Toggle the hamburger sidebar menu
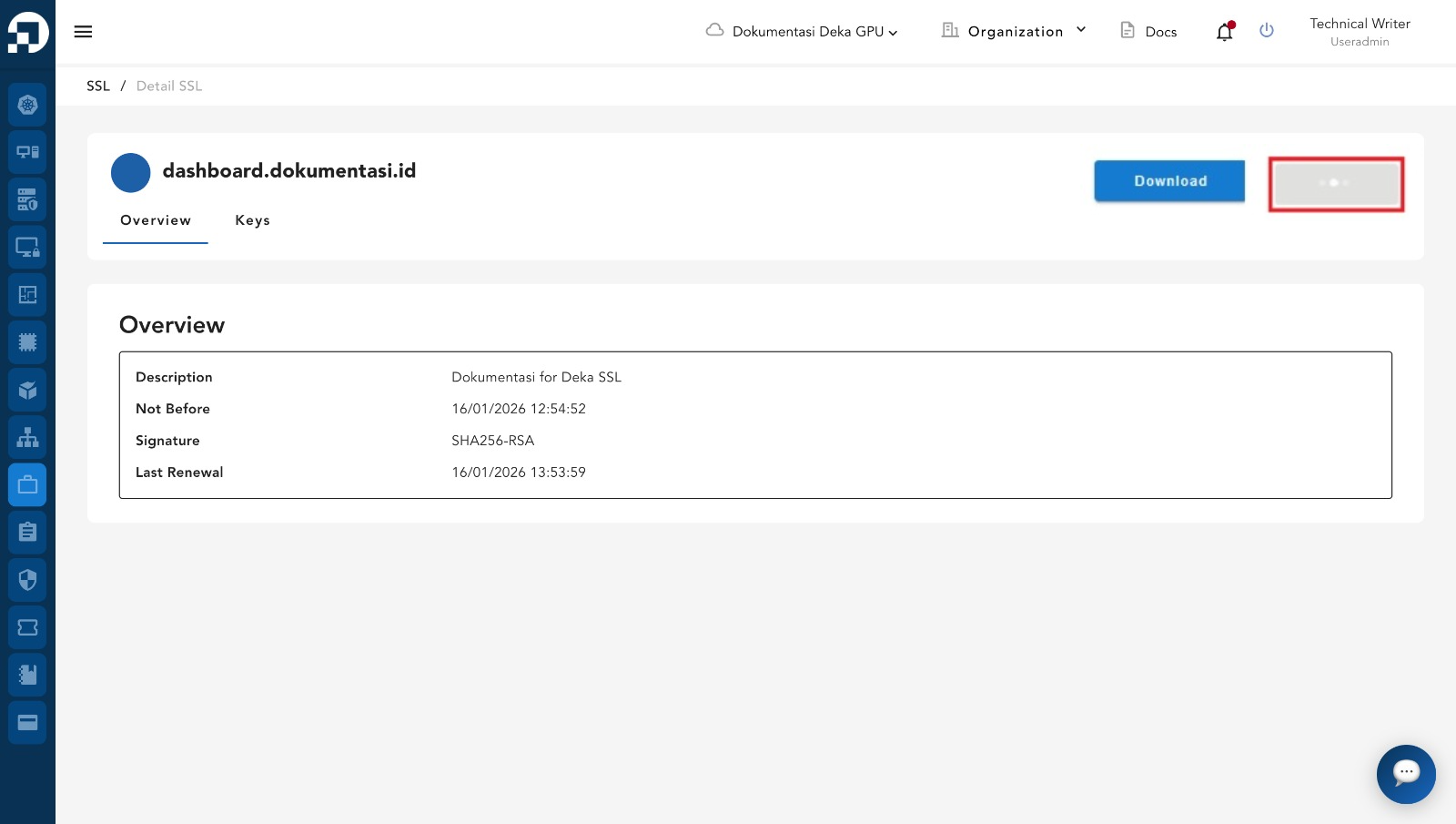 coord(83,32)
